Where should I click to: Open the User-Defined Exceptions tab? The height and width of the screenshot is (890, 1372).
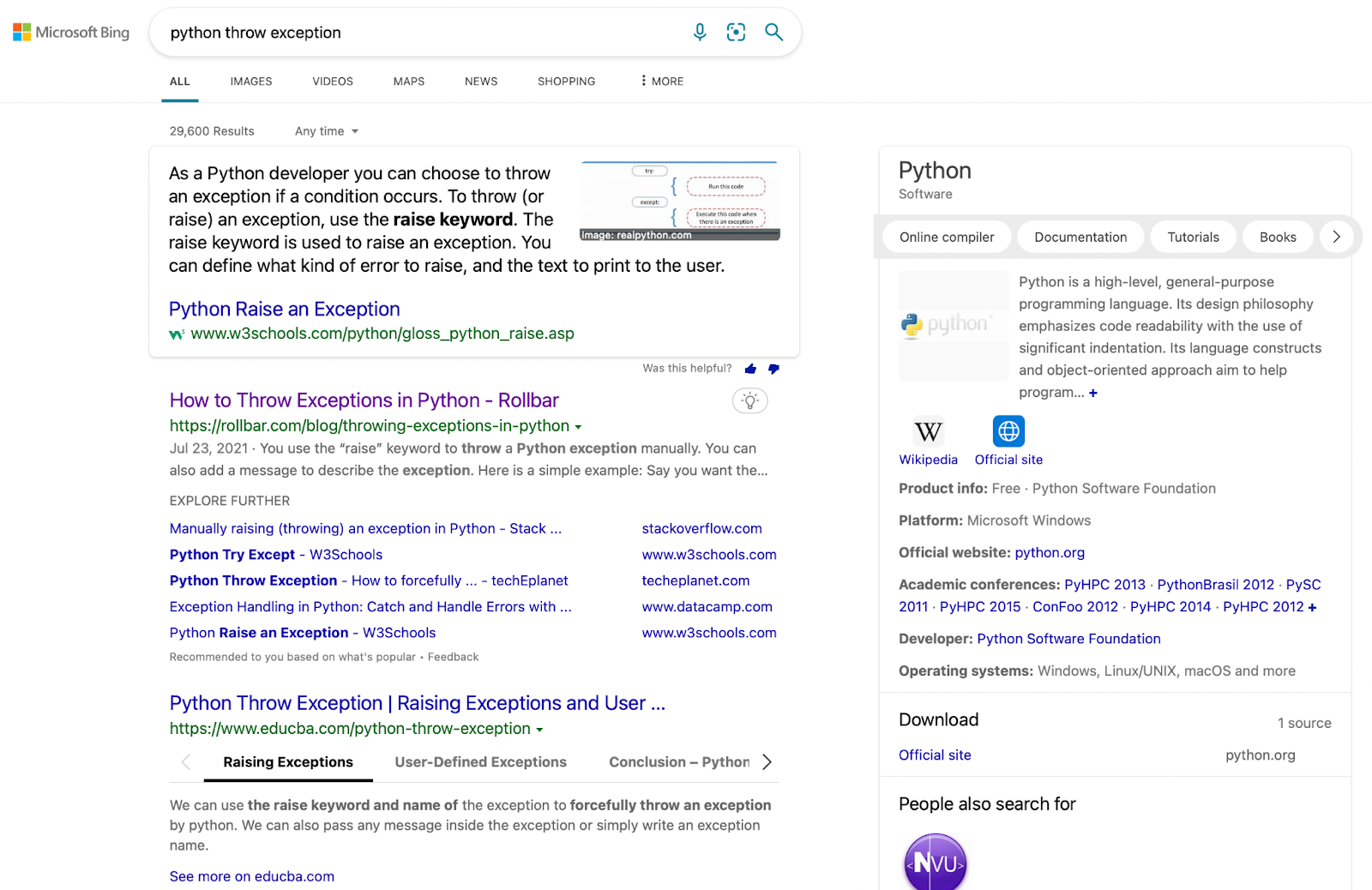(x=480, y=761)
